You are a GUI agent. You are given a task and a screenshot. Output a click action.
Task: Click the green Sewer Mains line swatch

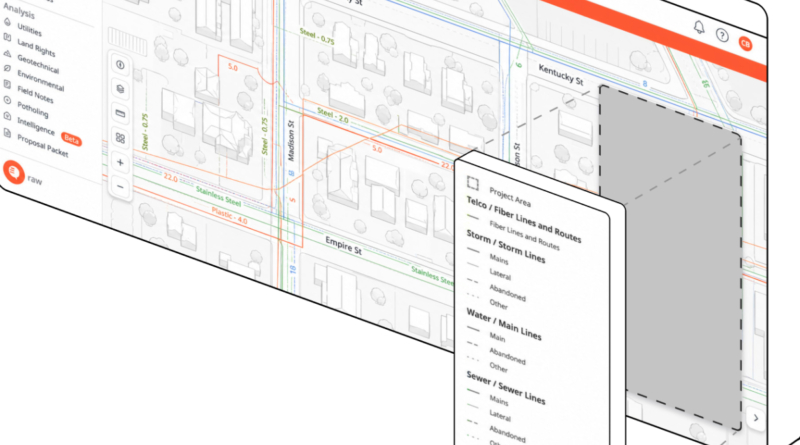pyautogui.click(x=473, y=392)
